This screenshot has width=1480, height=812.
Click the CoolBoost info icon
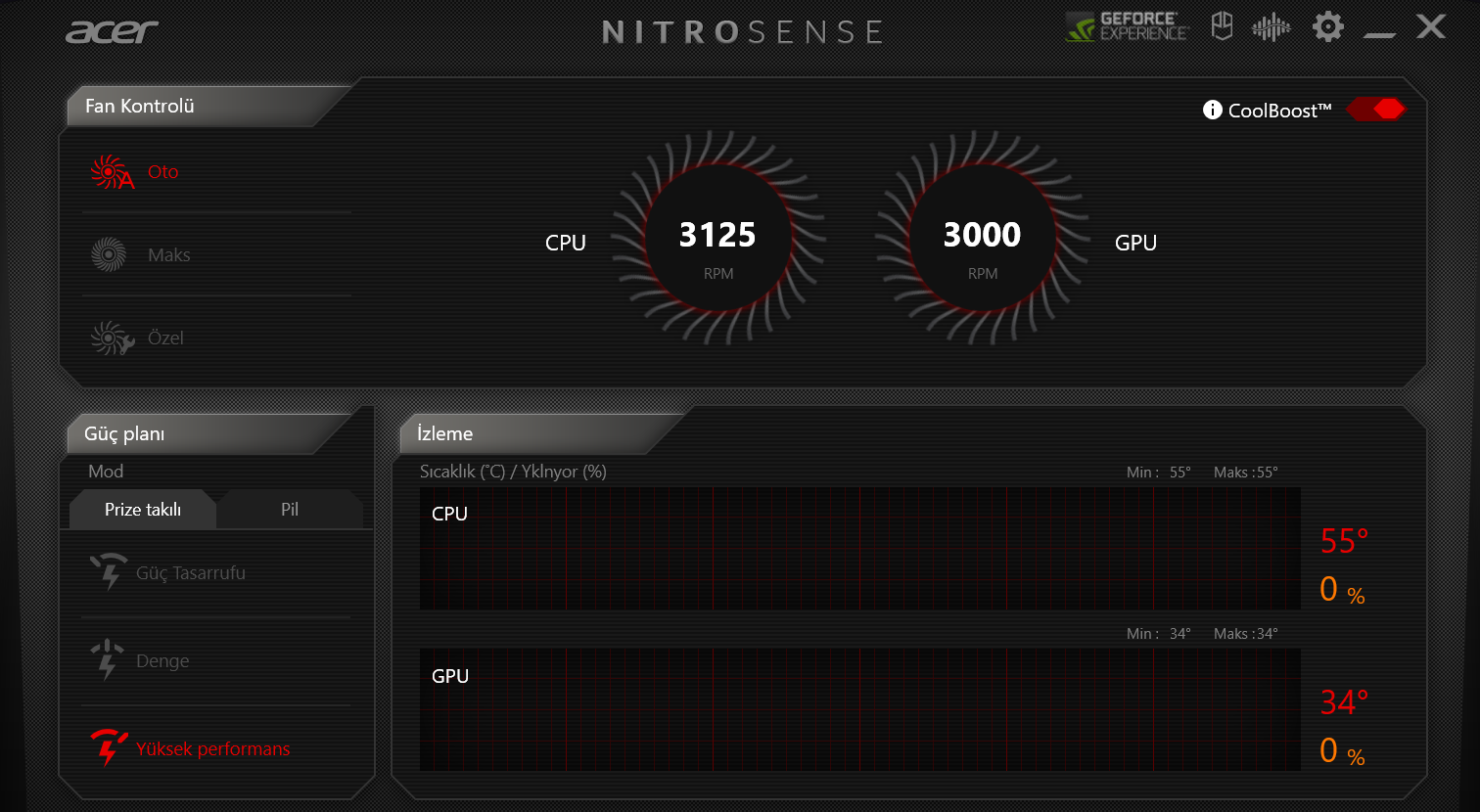point(1213,110)
